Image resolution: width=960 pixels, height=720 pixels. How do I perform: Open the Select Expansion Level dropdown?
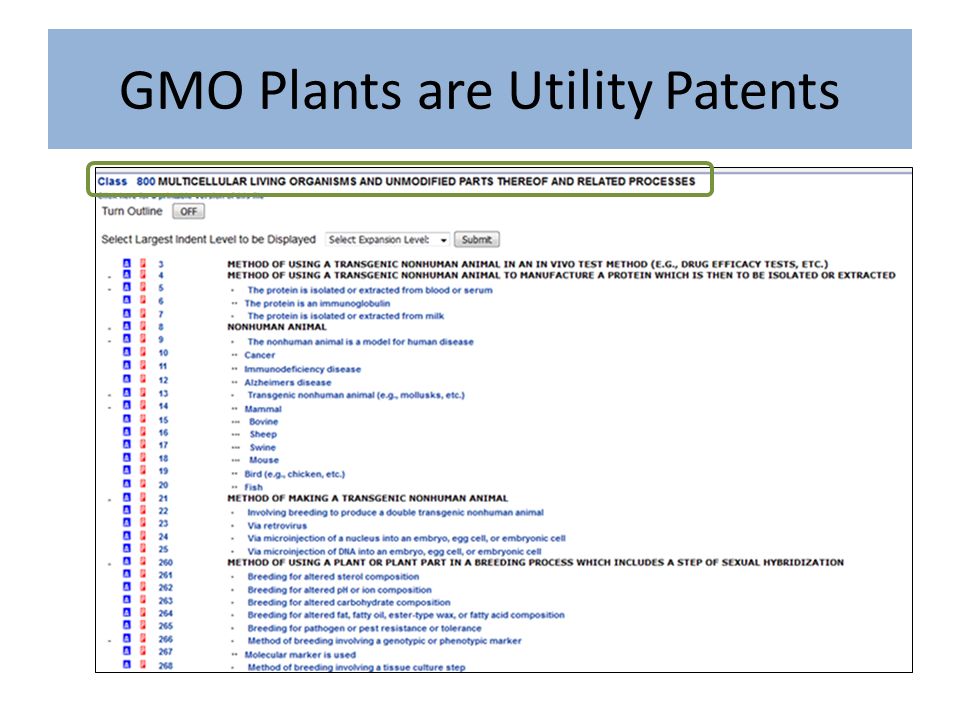click(x=388, y=239)
